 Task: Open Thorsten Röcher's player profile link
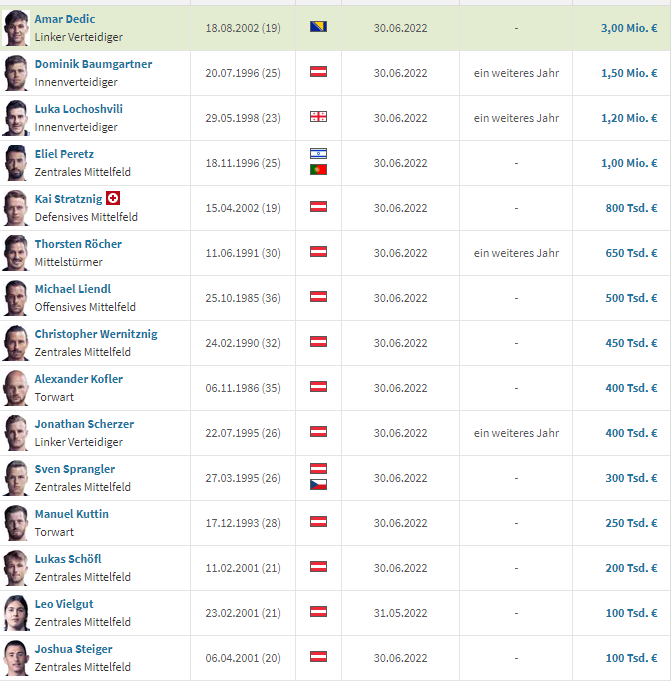coord(78,244)
